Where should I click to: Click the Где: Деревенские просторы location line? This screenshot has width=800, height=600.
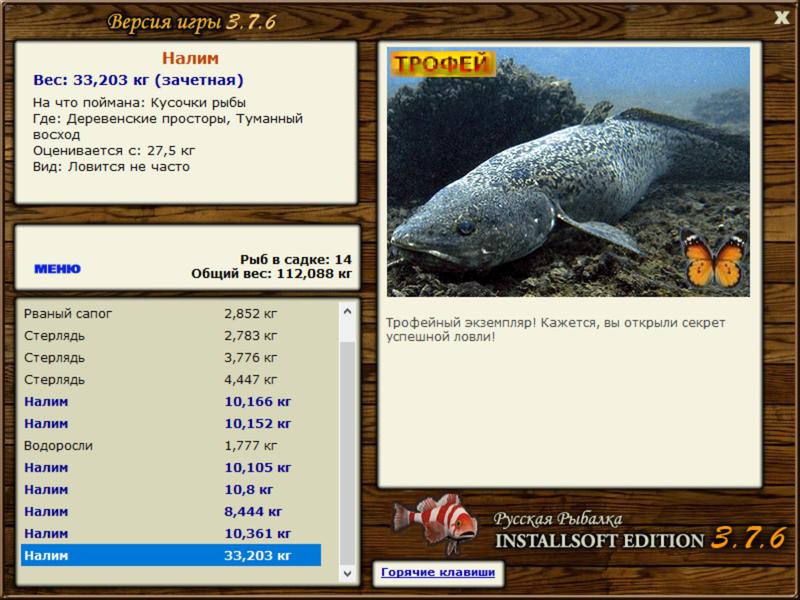click(168, 127)
